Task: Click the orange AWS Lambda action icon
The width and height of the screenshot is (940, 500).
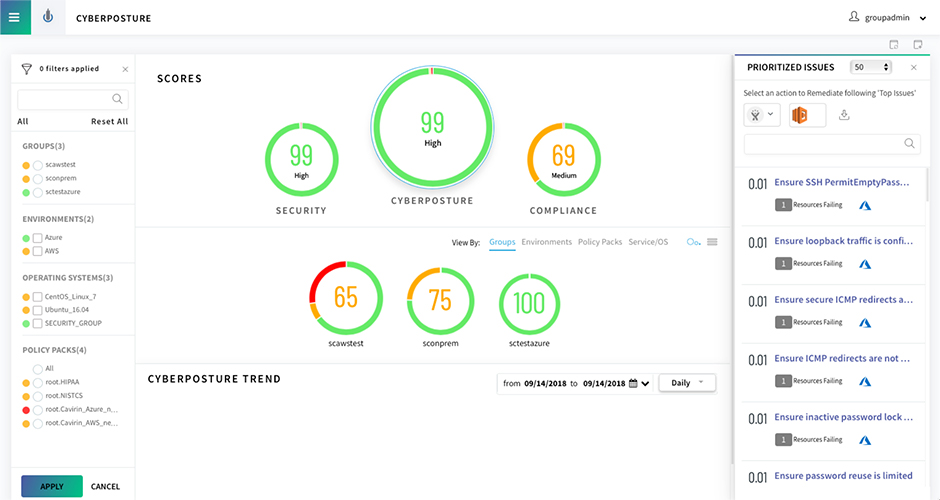Action: [x=800, y=115]
